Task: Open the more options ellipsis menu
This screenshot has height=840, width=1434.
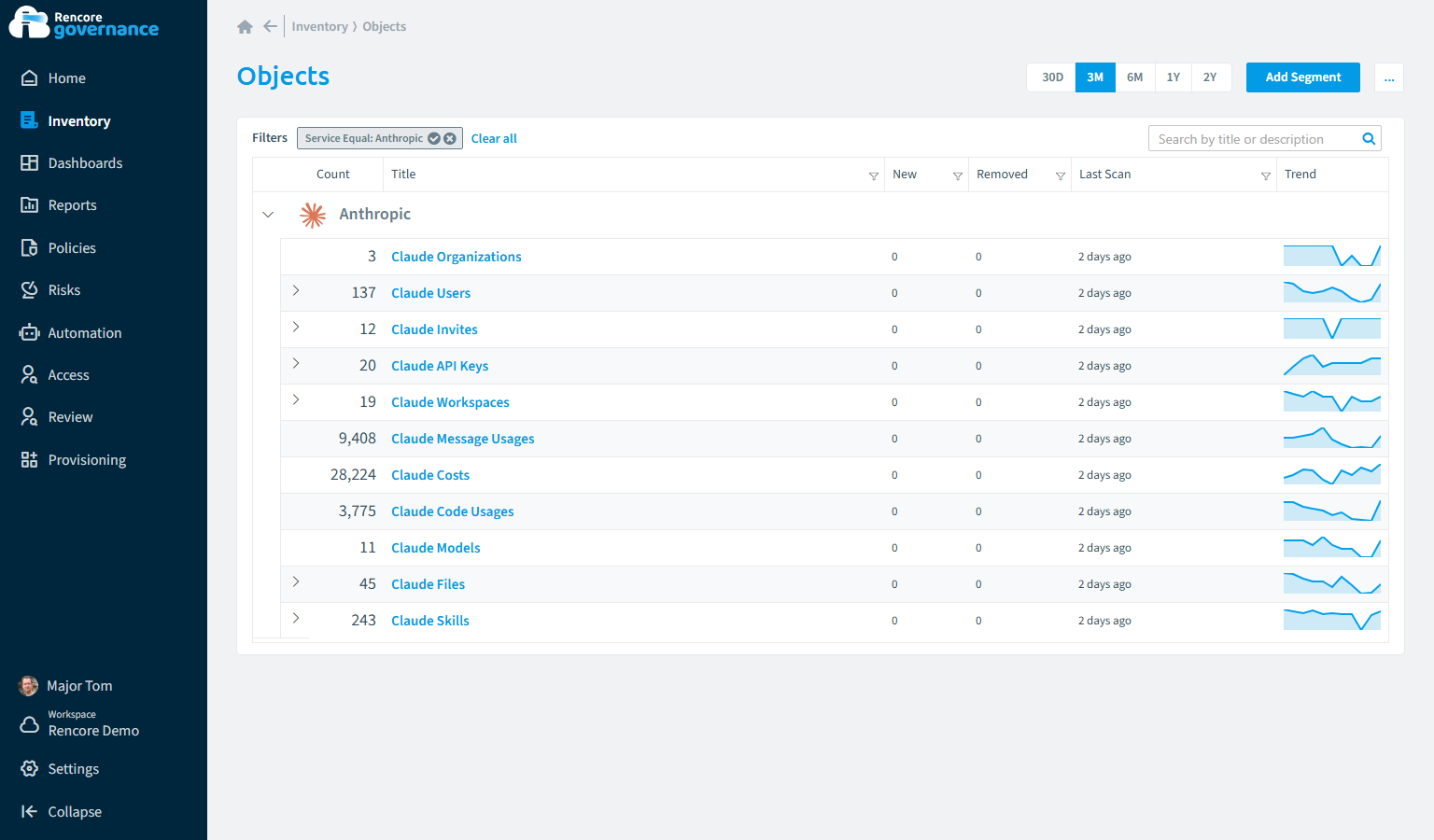Action: click(x=1389, y=77)
